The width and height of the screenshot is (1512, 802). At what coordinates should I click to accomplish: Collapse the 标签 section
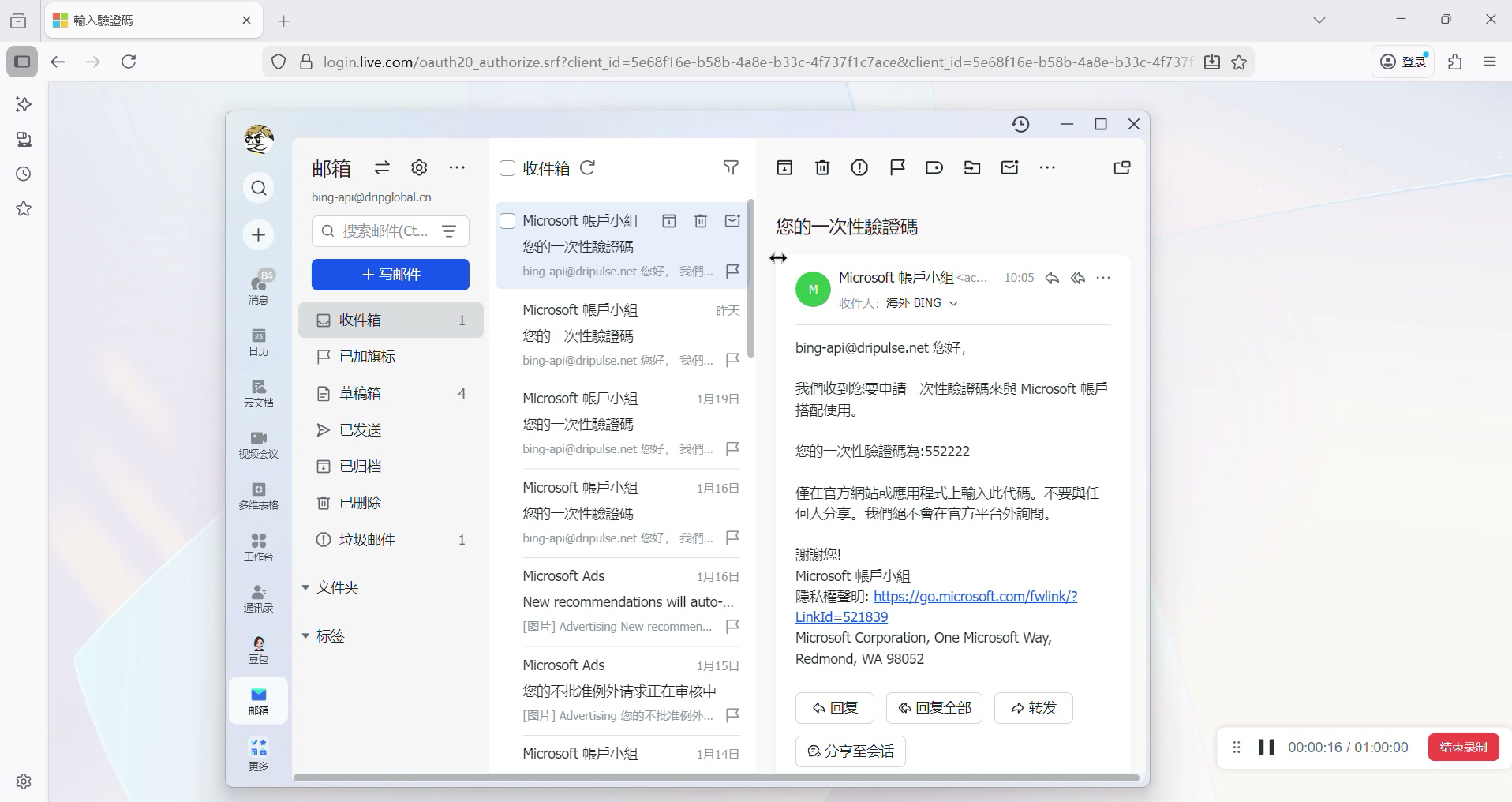click(x=305, y=635)
